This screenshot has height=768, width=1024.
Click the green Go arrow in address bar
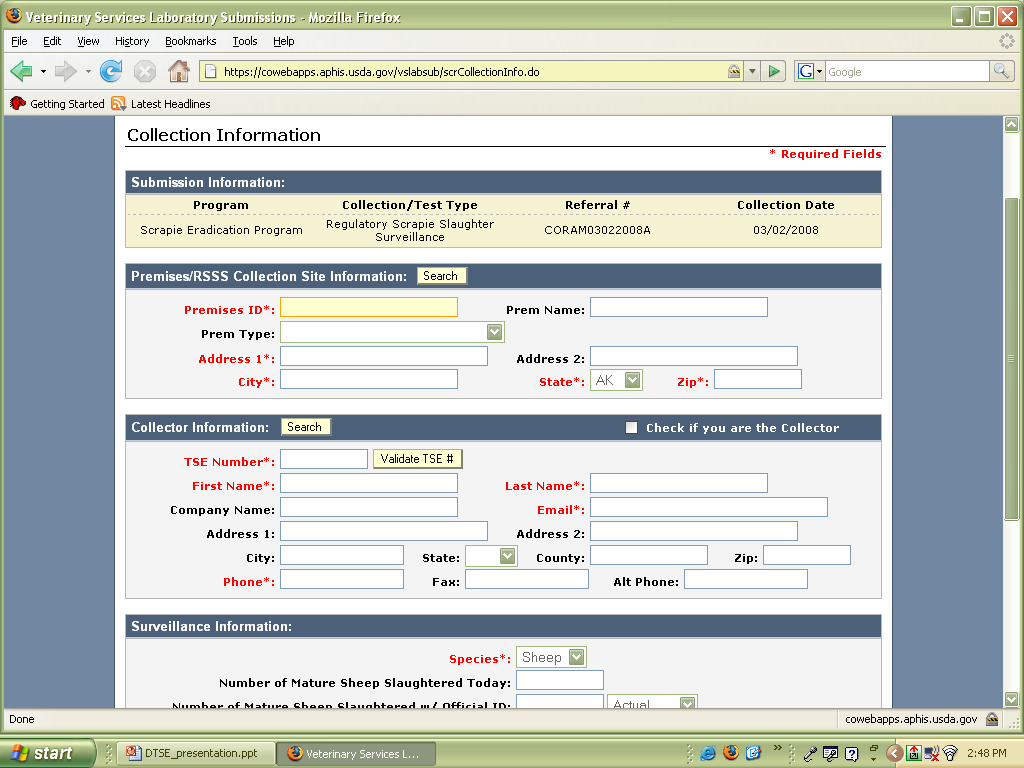click(774, 72)
